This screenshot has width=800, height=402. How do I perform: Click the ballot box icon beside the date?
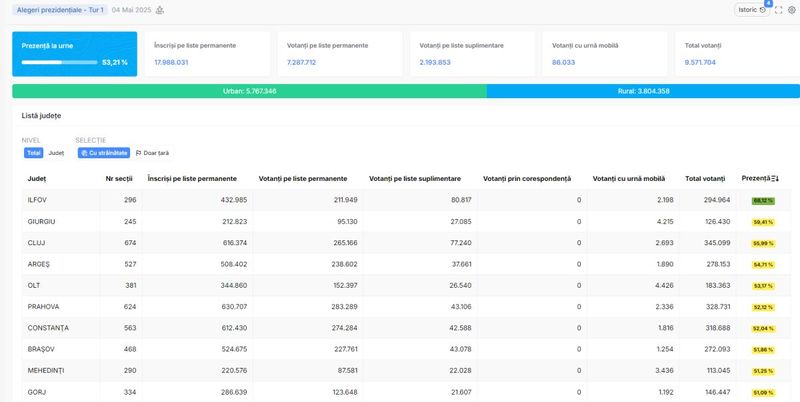[x=160, y=10]
